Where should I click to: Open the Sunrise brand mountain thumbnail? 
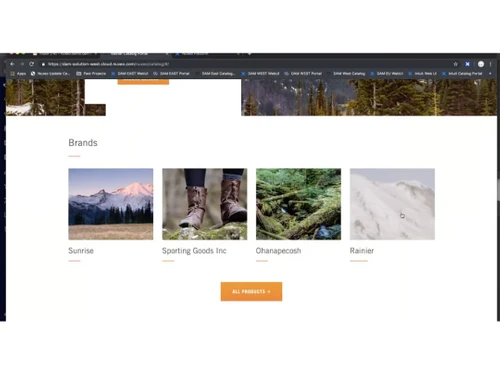(111, 204)
